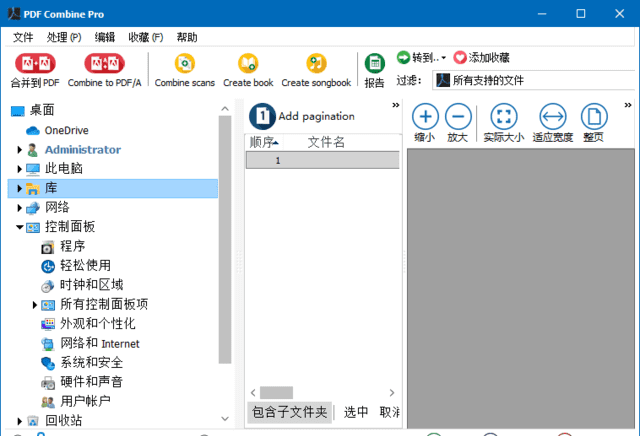
Task: Expand the 回收站 tree node
Action: 19,421
